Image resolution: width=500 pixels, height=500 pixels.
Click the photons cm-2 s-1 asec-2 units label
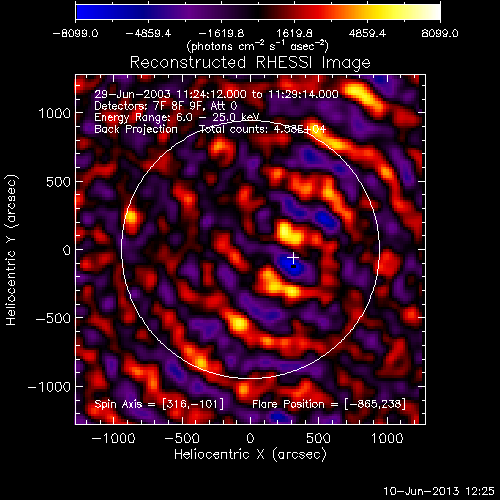pos(257,46)
